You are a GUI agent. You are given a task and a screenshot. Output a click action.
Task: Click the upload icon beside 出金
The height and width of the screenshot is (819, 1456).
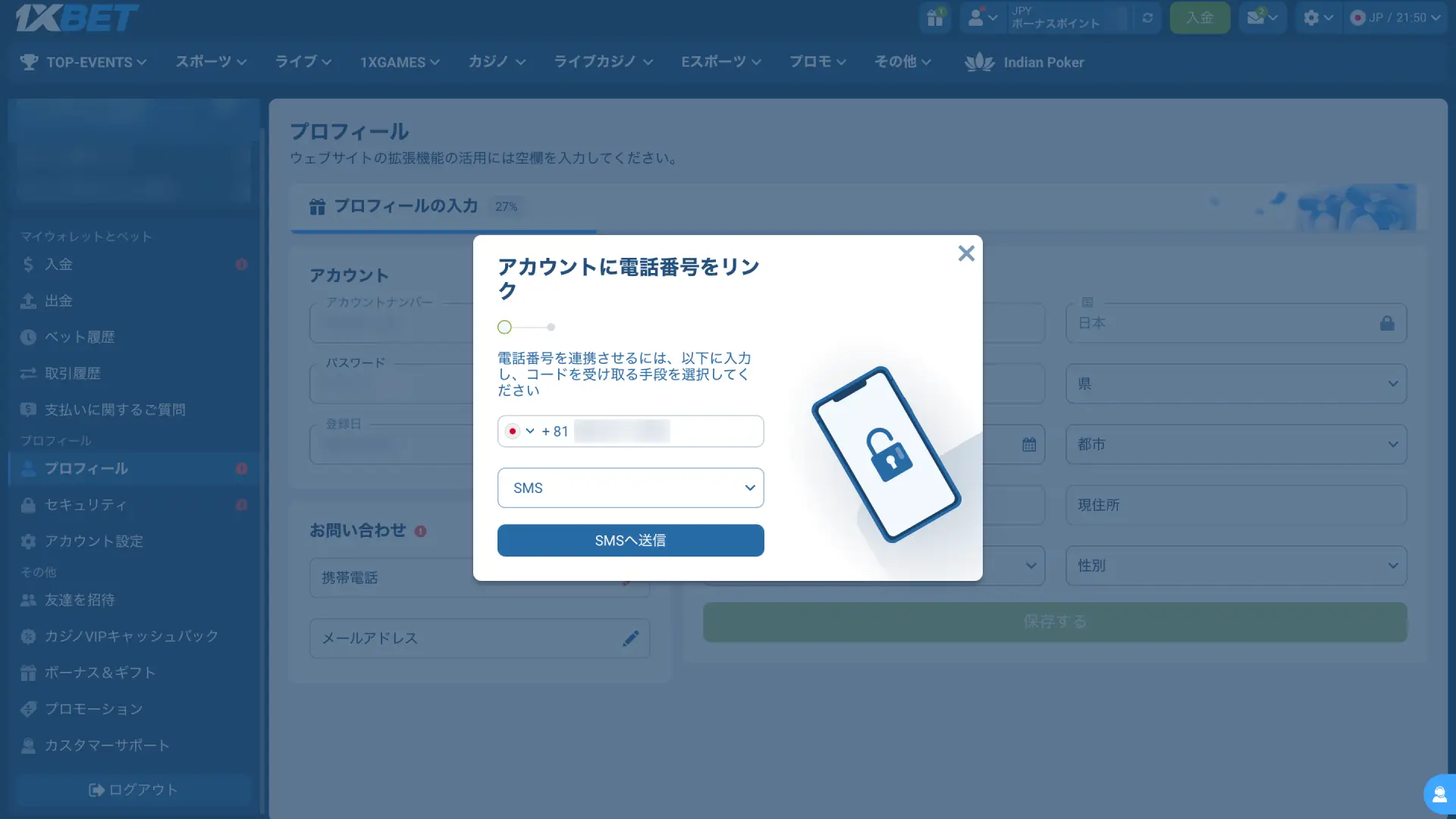point(28,301)
